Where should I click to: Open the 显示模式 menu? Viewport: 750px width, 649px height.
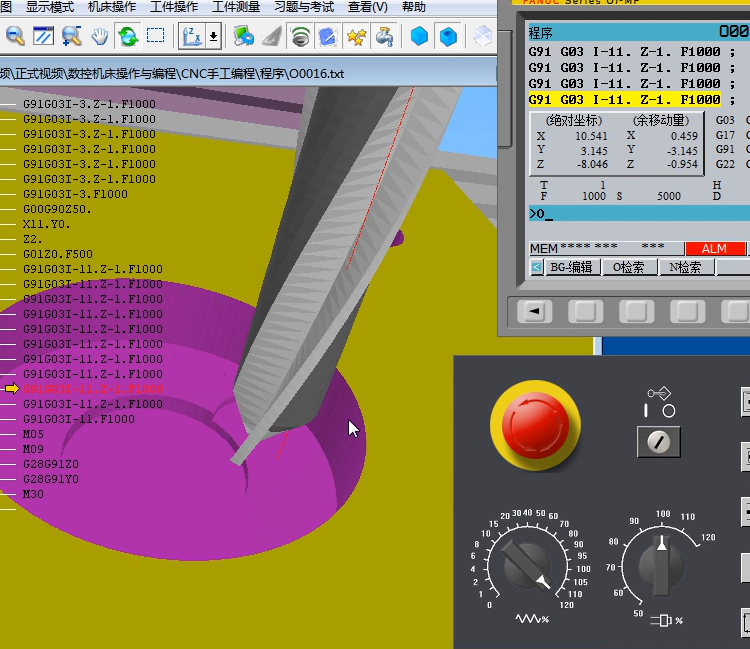50,7
